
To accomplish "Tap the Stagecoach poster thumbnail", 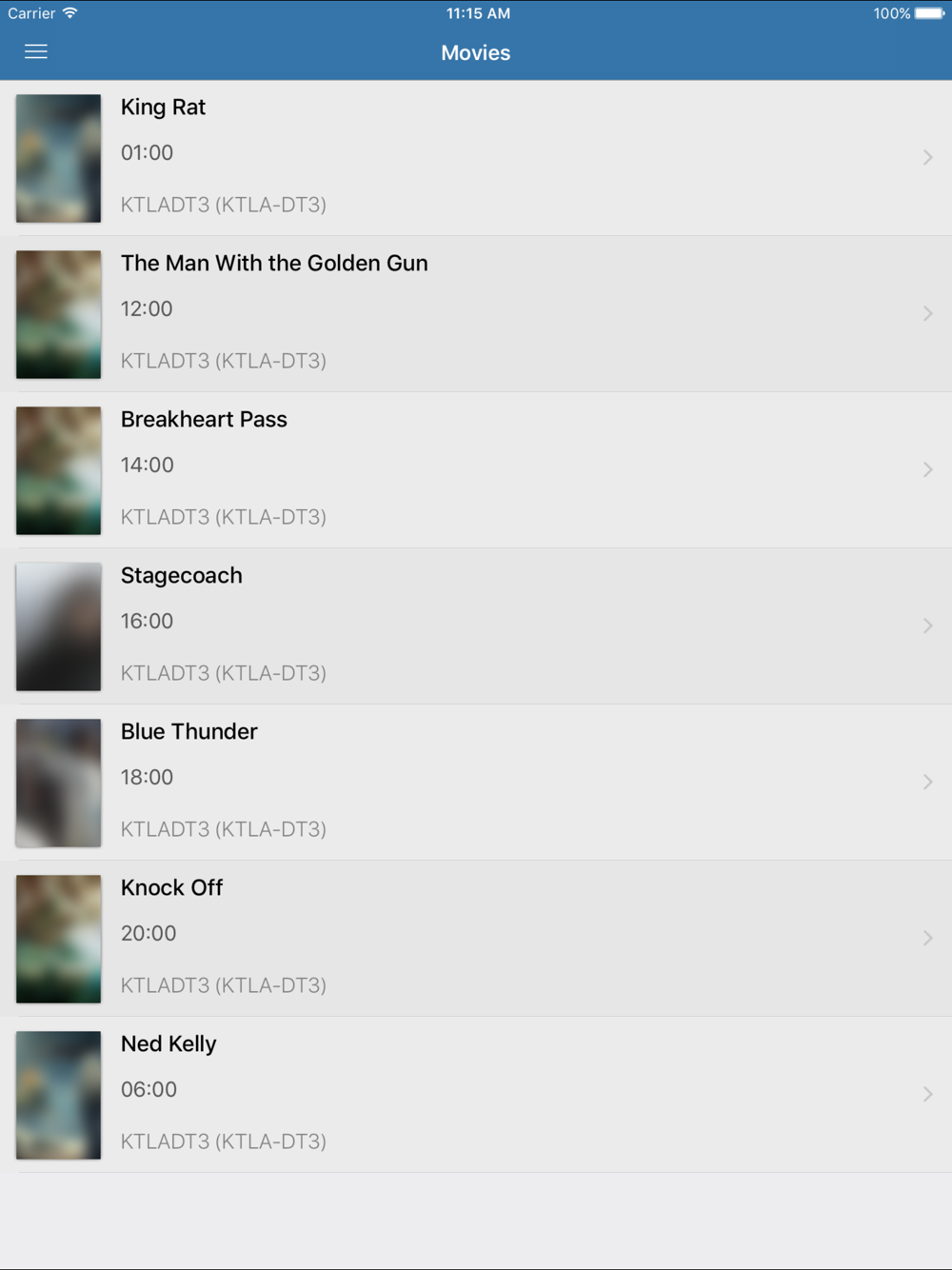I will tap(58, 626).
